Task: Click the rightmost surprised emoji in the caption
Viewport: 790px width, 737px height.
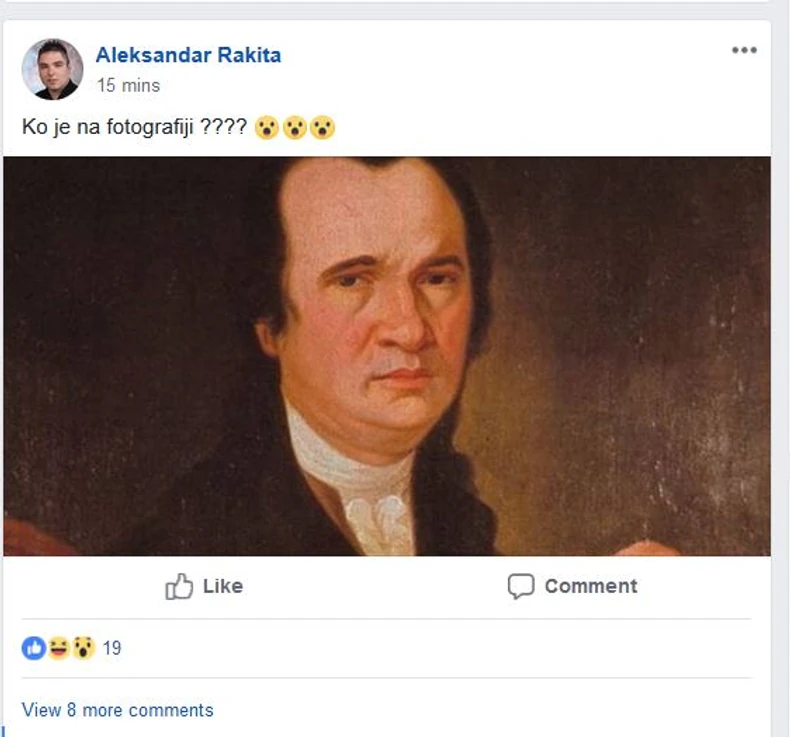Action: pos(322,129)
